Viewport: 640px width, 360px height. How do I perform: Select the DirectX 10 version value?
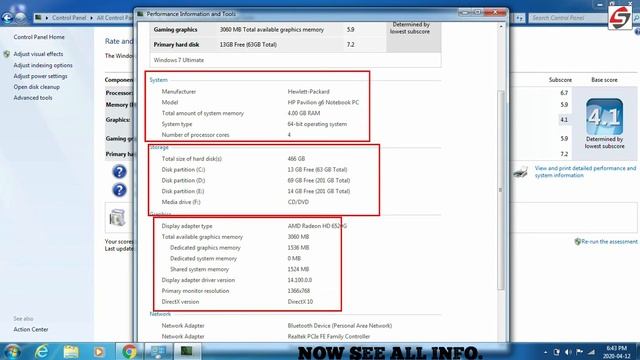tap(300, 302)
